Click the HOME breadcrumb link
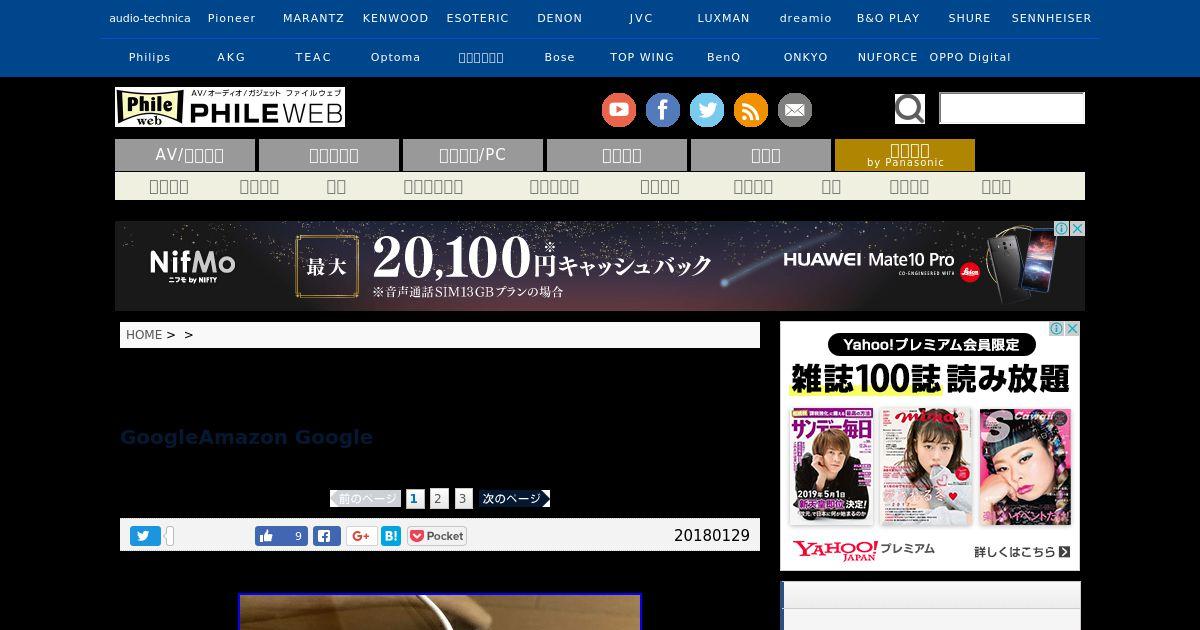 144,335
